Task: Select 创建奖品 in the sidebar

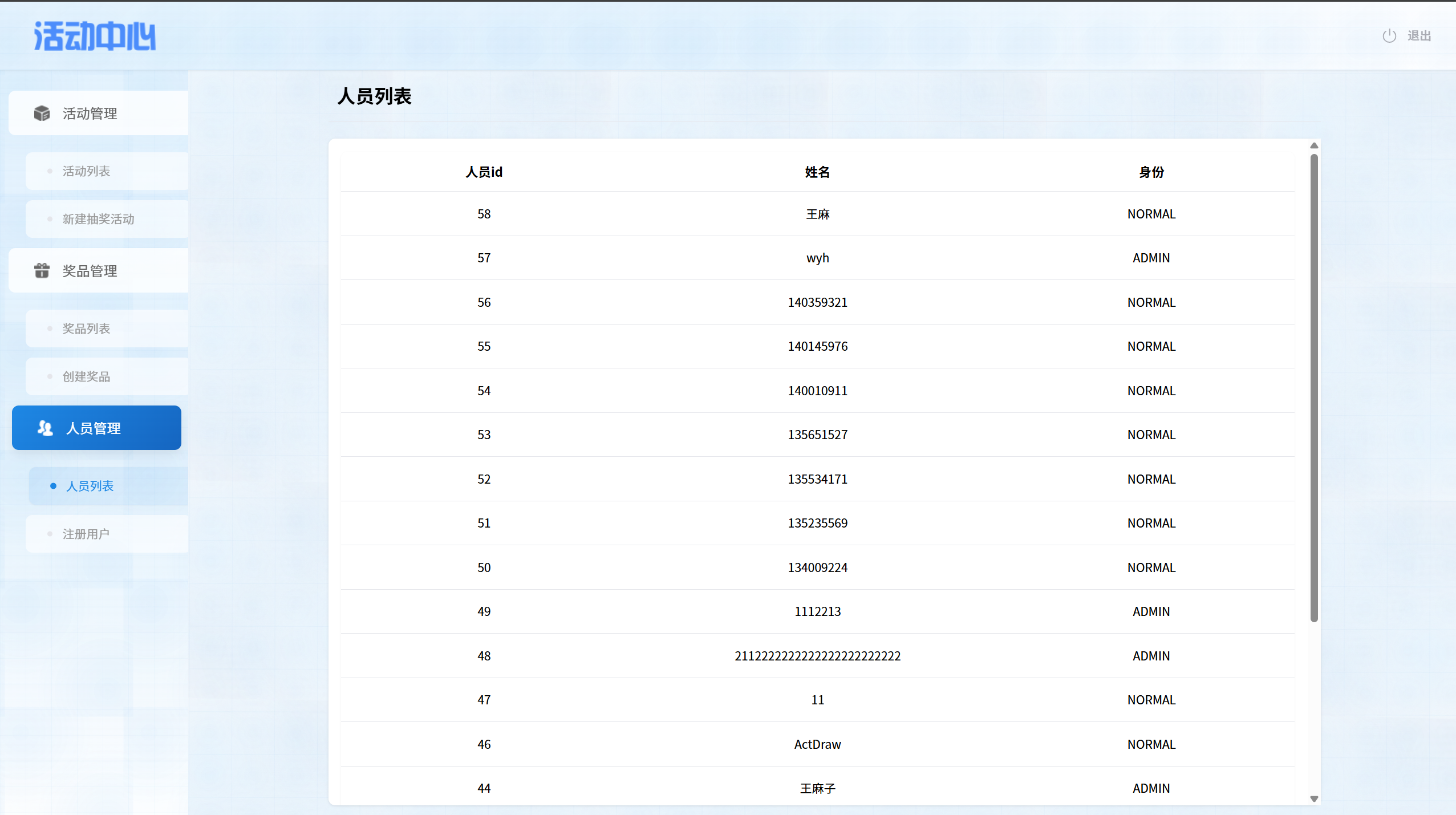Action: point(87,376)
